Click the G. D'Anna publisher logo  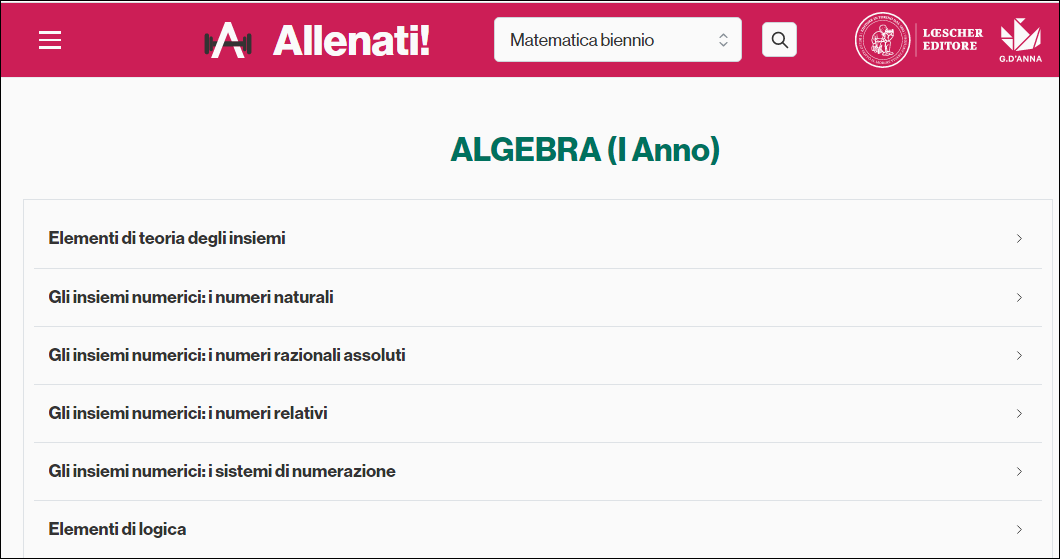point(1020,40)
